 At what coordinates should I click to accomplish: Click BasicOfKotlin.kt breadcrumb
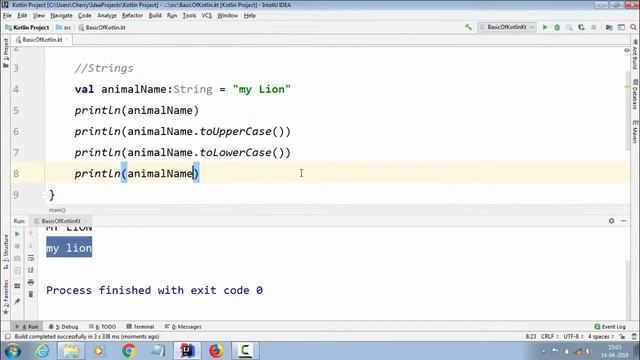coord(102,27)
